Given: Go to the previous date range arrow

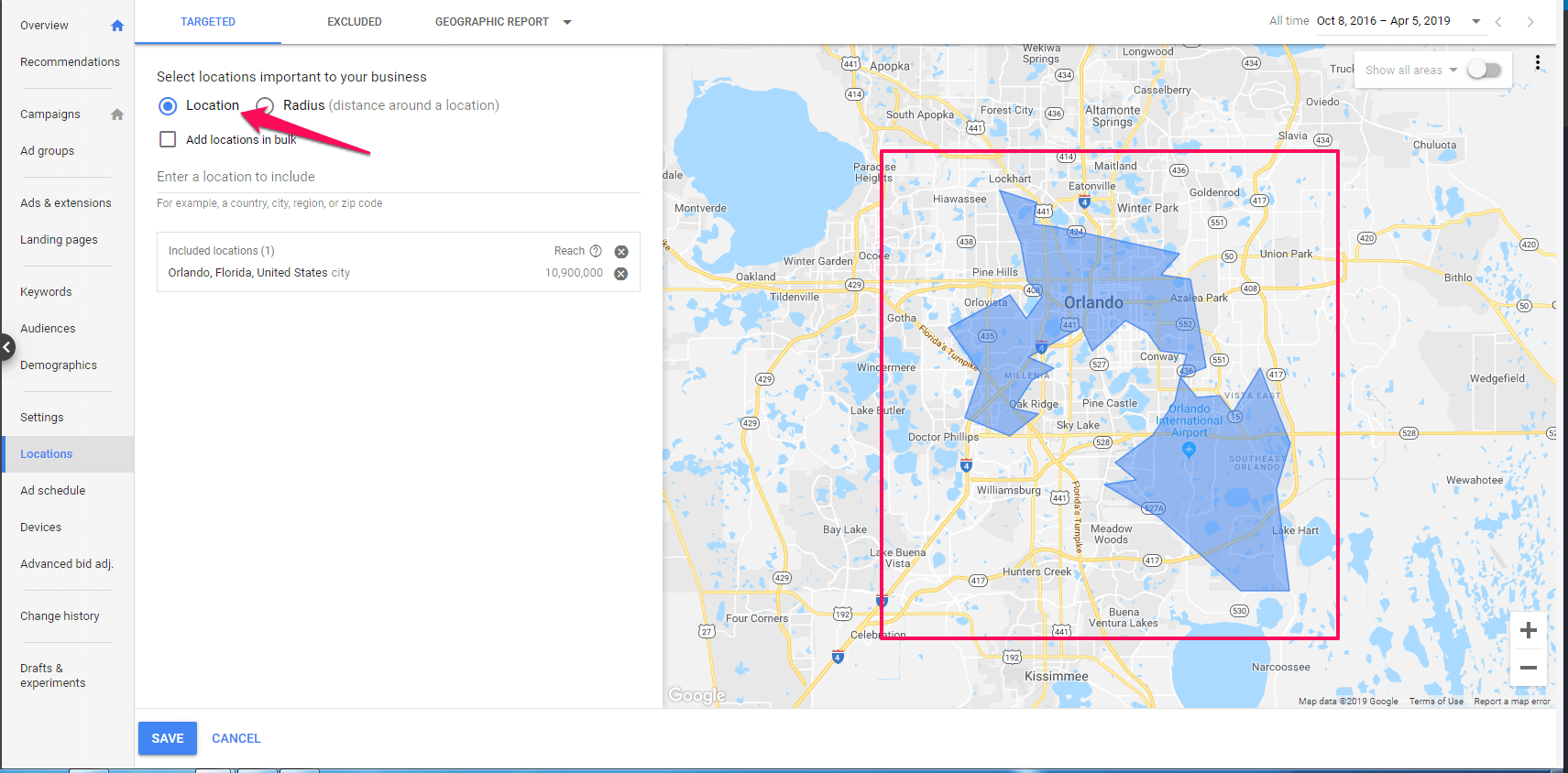Looking at the screenshot, I should pos(1498,22).
